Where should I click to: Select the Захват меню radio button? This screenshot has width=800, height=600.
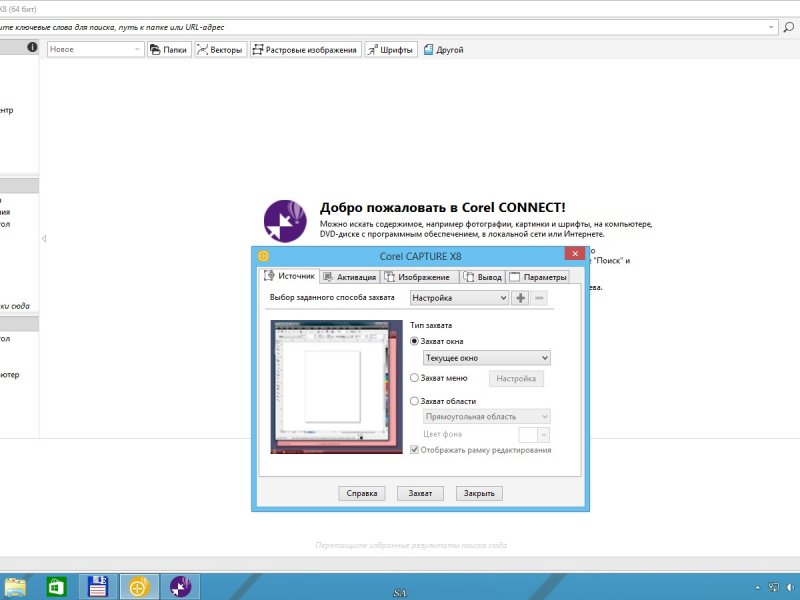click(415, 378)
